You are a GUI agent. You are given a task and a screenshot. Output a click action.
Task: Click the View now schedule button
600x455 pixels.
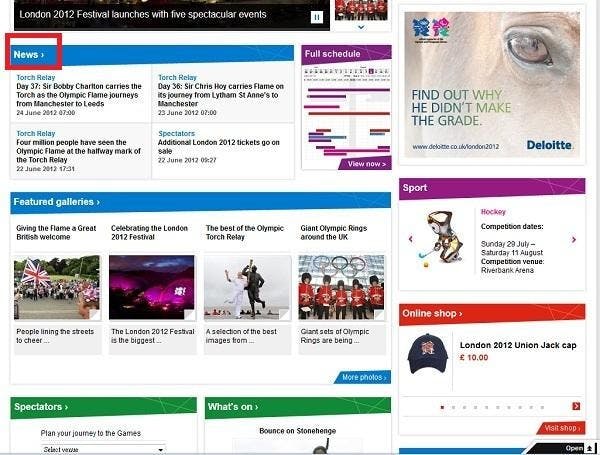click(x=367, y=164)
